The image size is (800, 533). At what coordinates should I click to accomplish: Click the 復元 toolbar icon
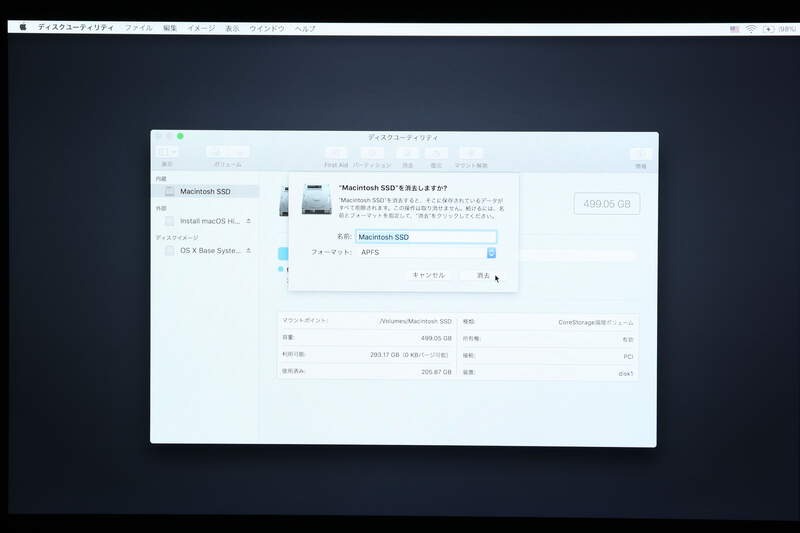click(436, 153)
